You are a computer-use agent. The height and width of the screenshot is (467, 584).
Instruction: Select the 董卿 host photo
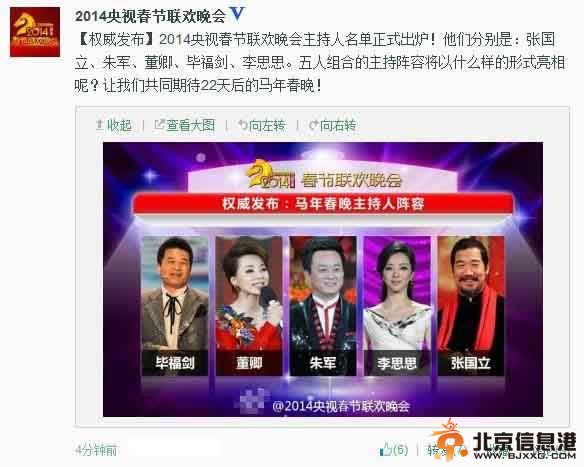(x=249, y=306)
